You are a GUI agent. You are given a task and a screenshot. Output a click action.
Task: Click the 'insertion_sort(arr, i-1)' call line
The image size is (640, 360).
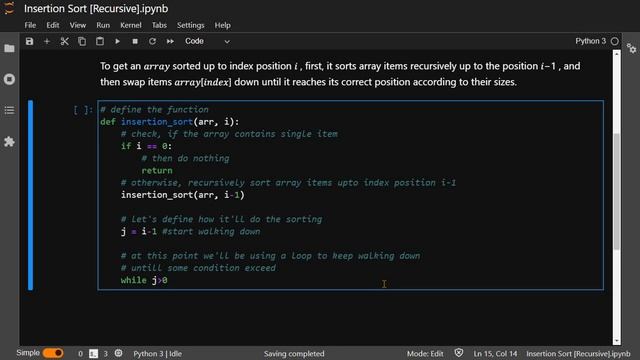[182, 195]
